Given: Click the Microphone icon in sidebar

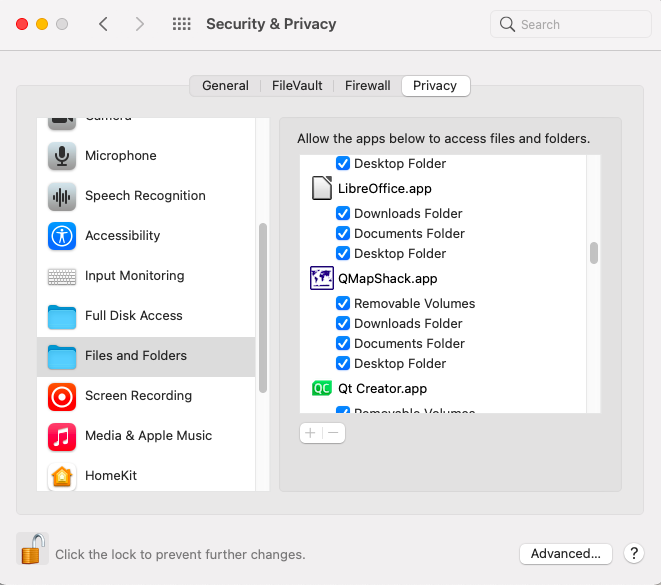Looking at the screenshot, I should tap(62, 156).
